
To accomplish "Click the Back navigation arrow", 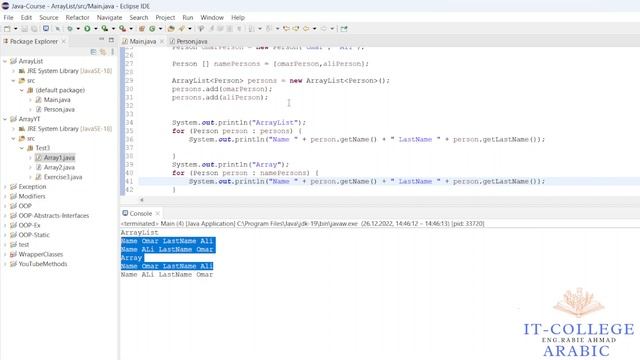I will coord(306,29).
